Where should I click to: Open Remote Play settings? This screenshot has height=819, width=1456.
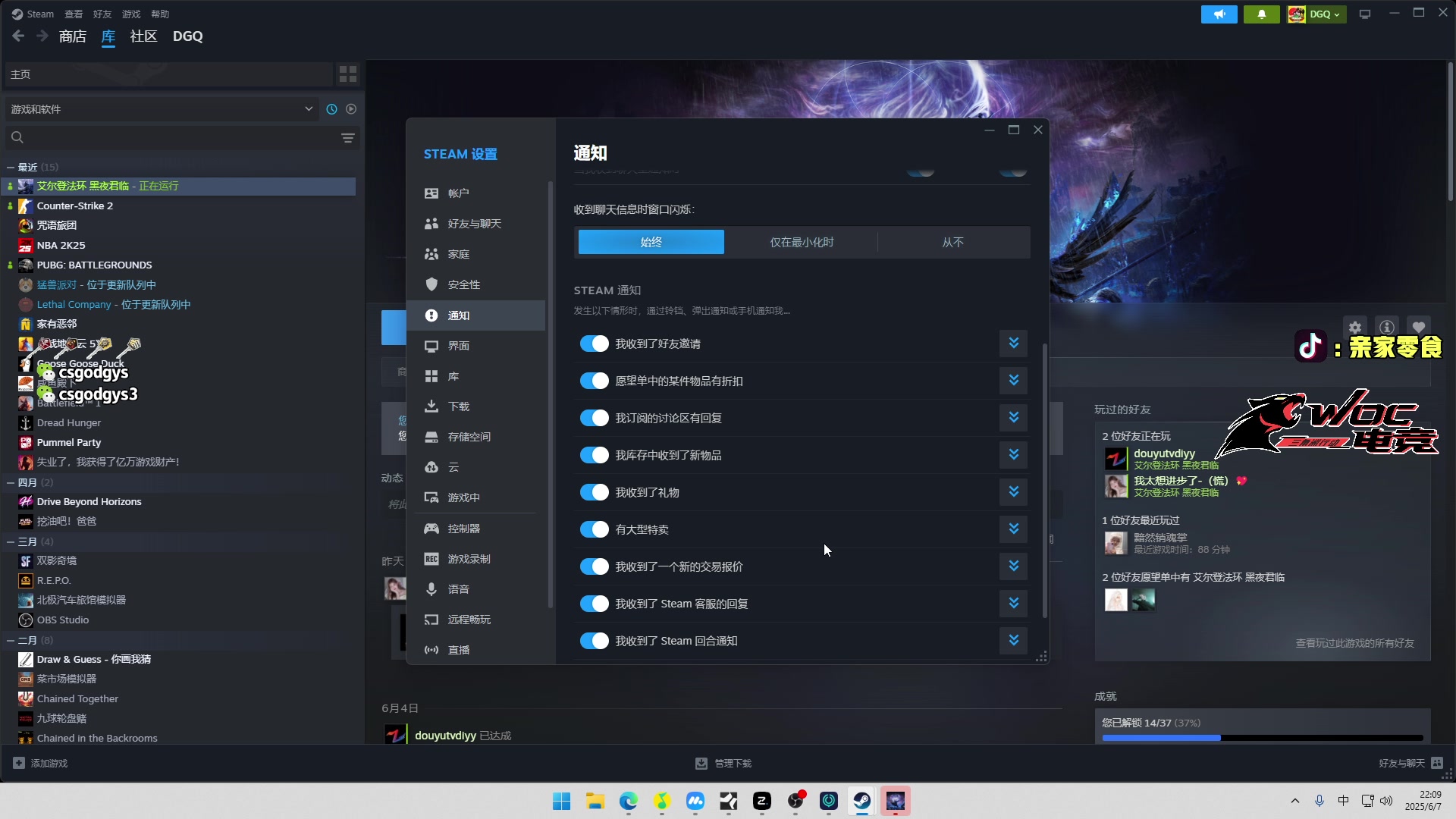(x=475, y=620)
